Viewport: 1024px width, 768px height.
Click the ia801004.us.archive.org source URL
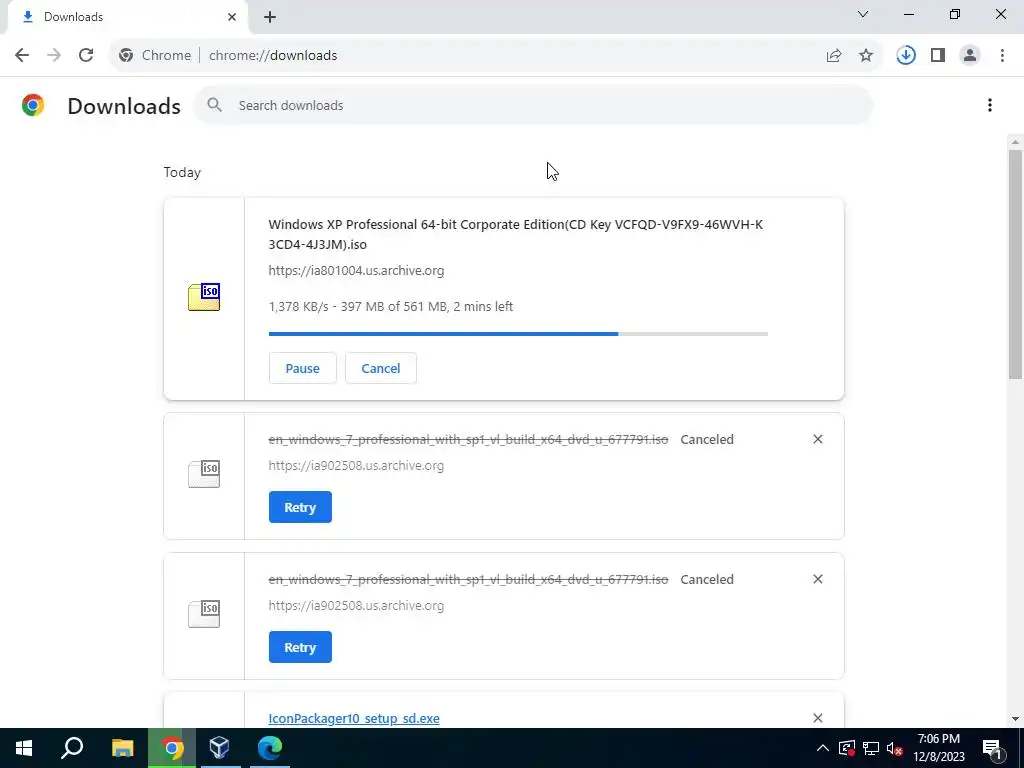tap(356, 270)
